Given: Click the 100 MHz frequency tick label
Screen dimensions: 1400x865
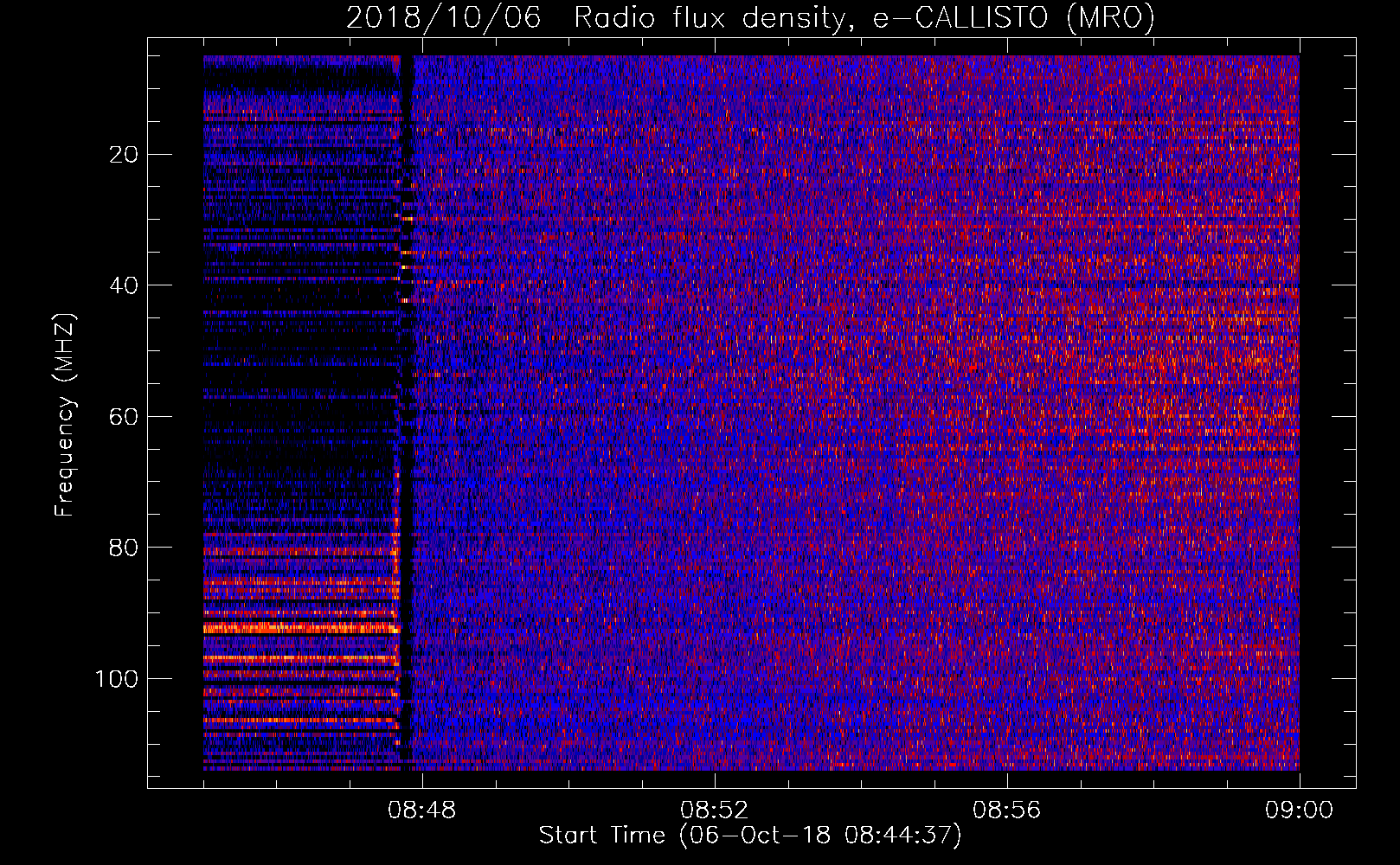Looking at the screenshot, I should (117, 679).
